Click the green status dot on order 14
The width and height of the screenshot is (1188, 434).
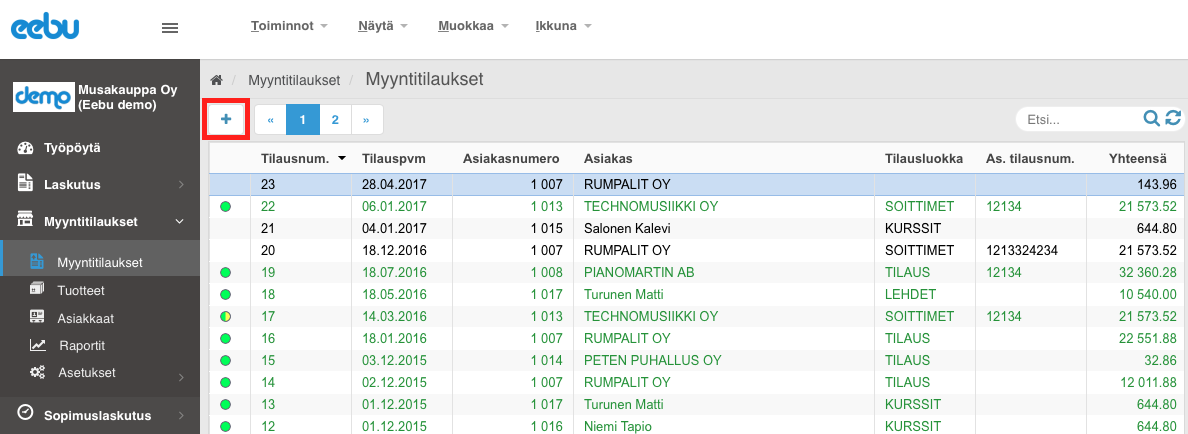[225, 382]
